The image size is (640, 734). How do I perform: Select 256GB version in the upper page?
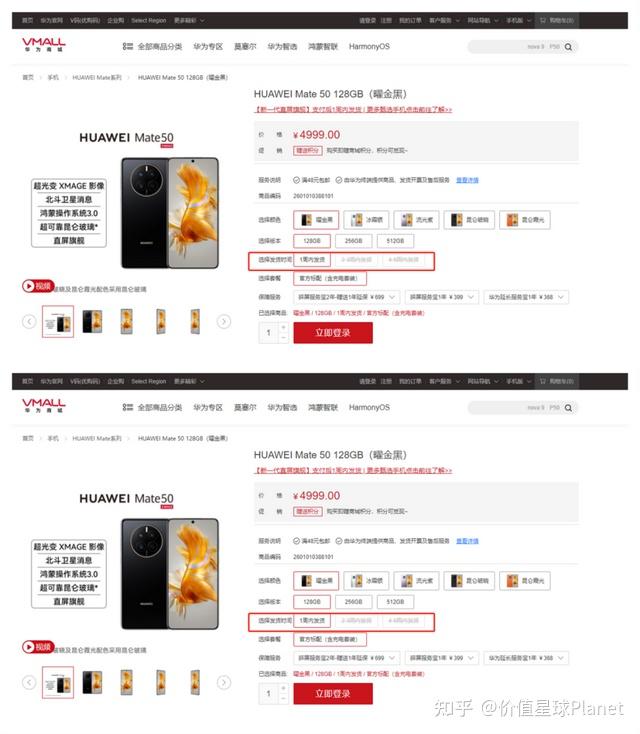point(353,241)
